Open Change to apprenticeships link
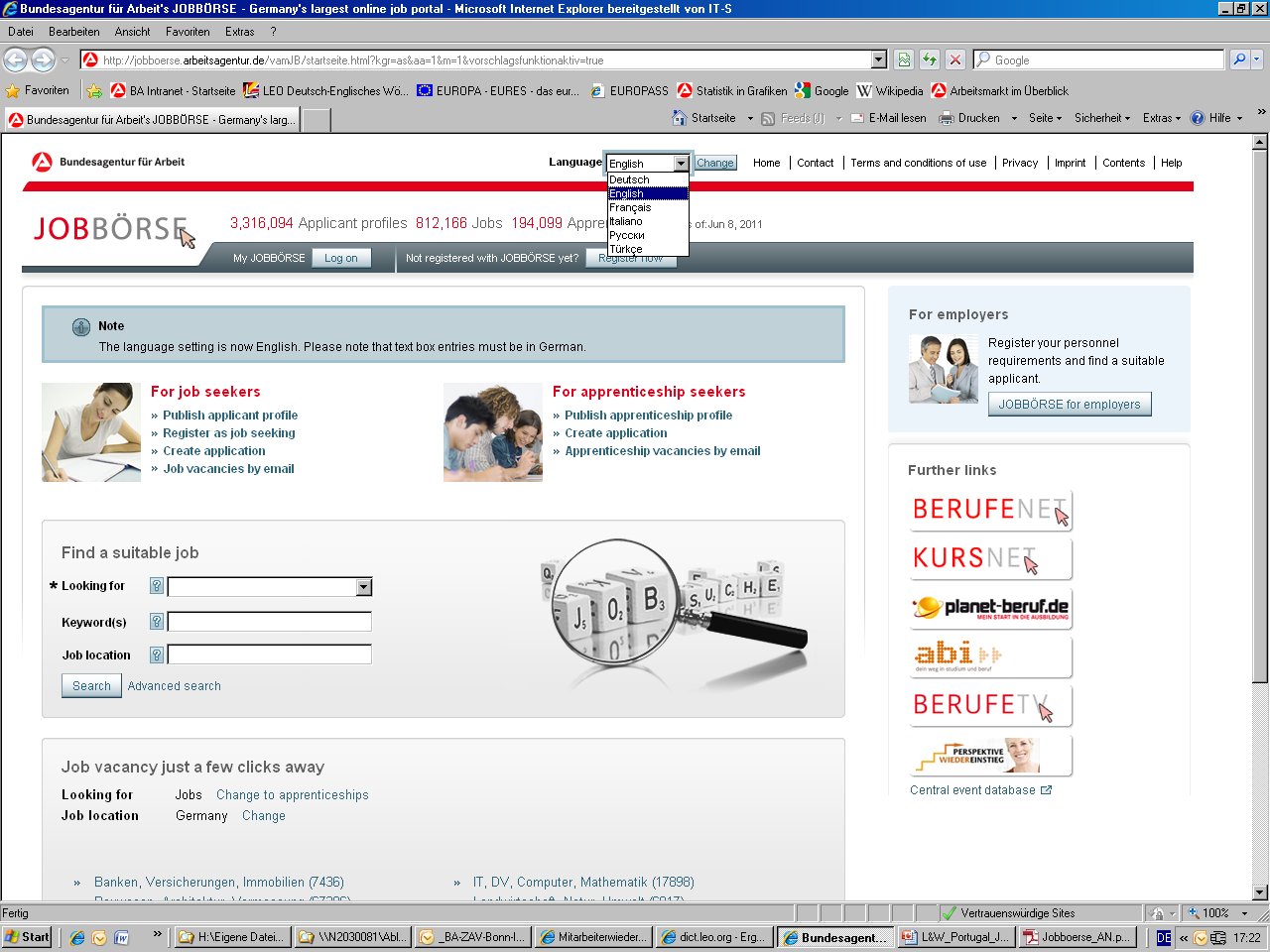This screenshot has width=1270, height=952. point(293,795)
